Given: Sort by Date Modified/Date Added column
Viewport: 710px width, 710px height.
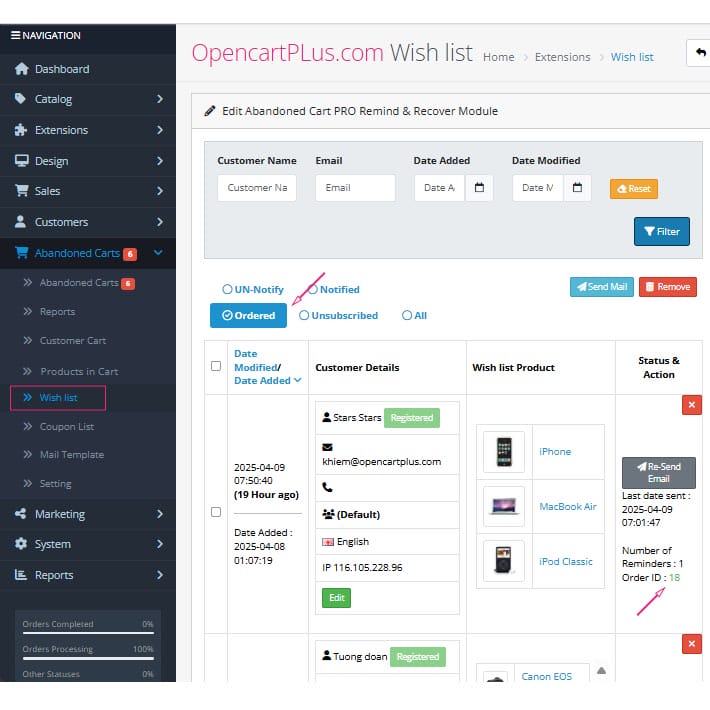Looking at the screenshot, I should 267,367.
